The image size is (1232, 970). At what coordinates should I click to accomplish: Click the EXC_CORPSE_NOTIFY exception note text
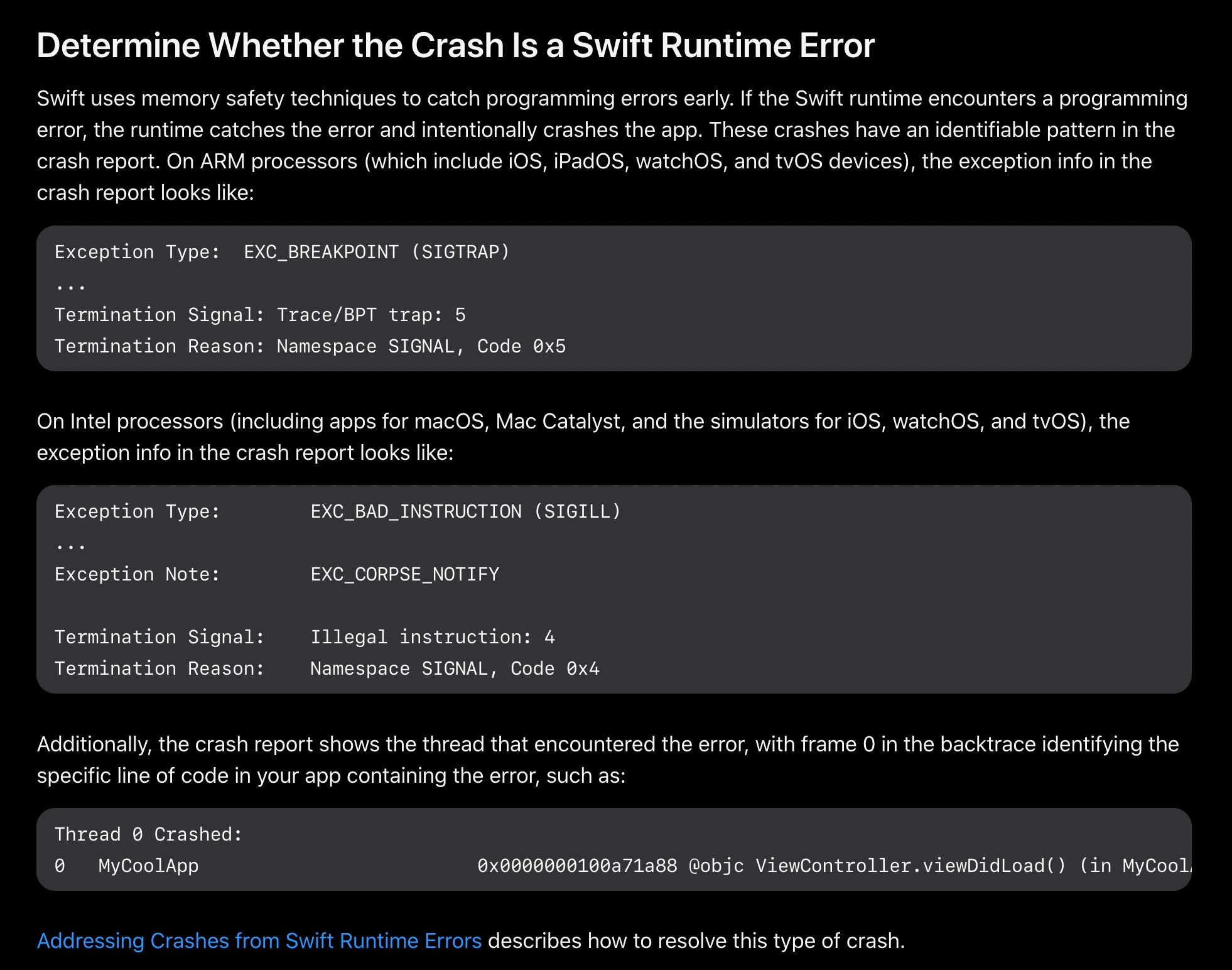tap(404, 574)
